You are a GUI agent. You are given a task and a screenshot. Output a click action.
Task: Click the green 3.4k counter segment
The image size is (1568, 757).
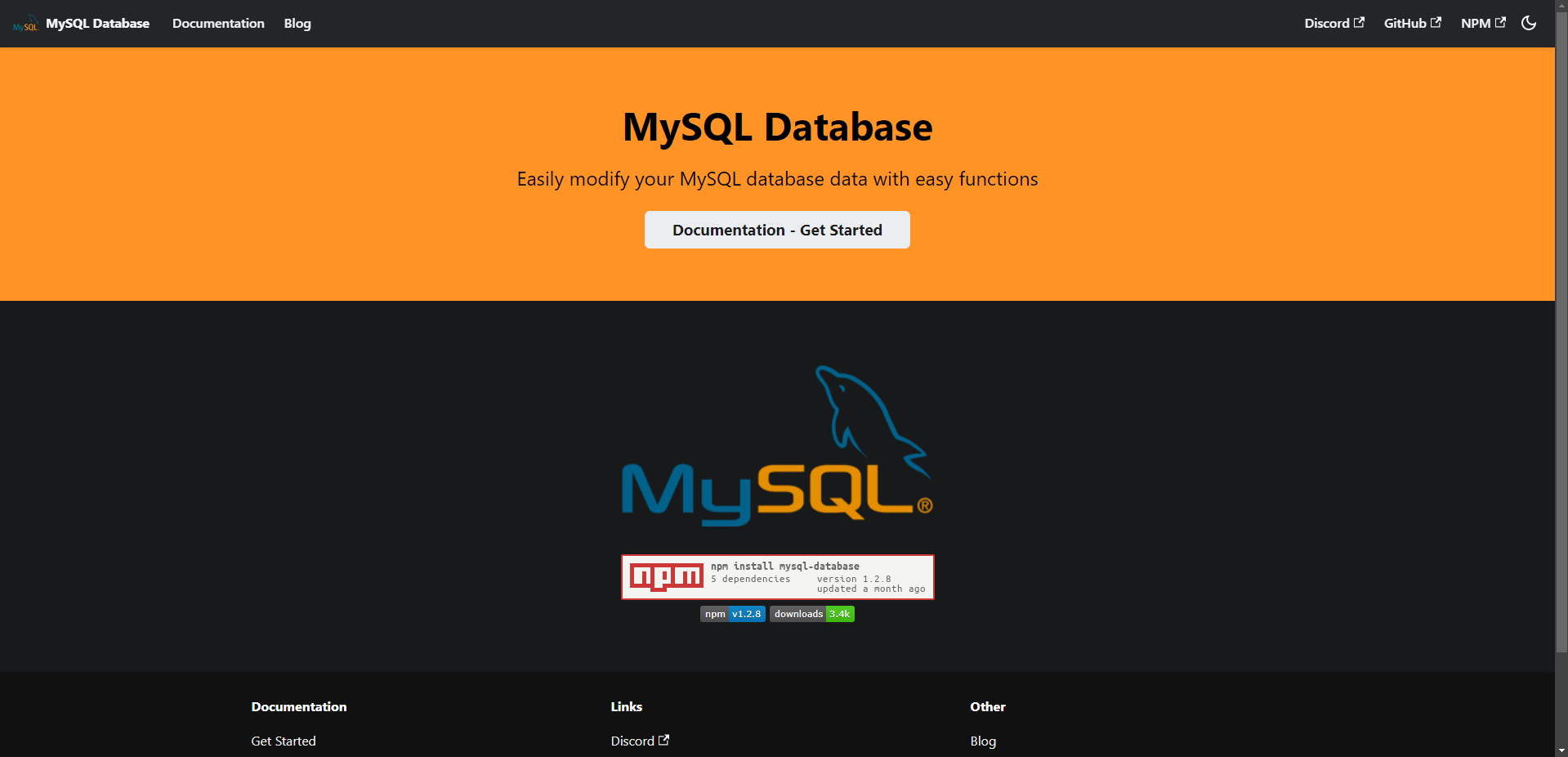pyautogui.click(x=839, y=614)
